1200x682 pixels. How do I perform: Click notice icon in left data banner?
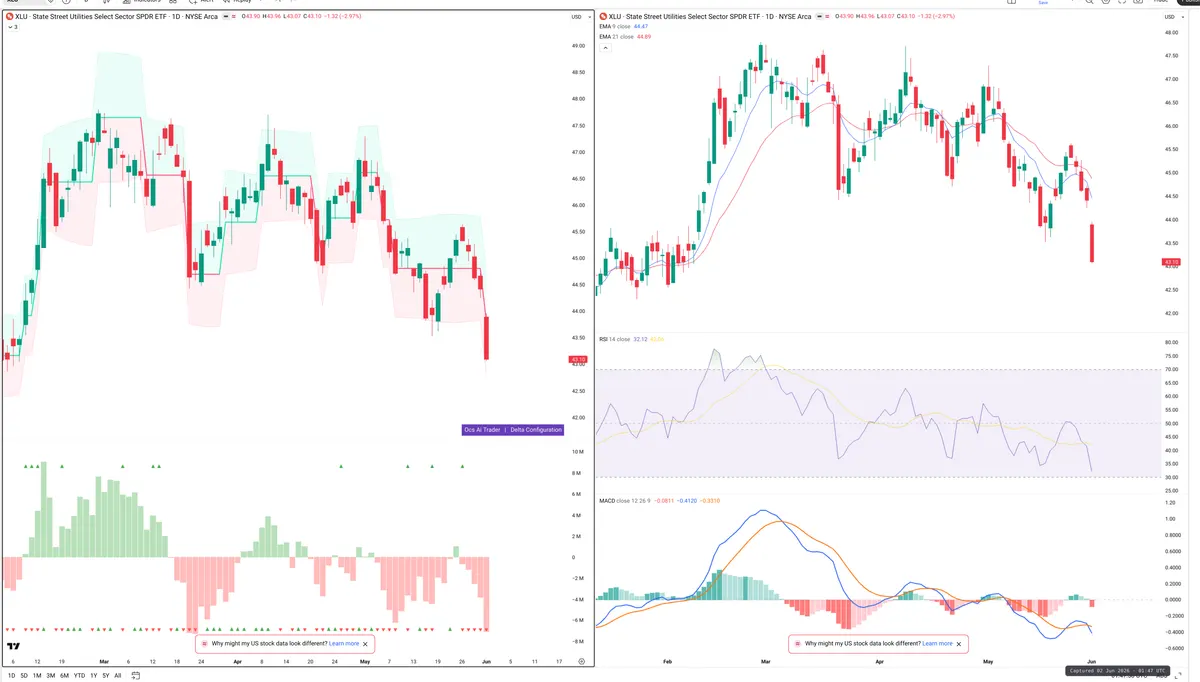(x=204, y=644)
